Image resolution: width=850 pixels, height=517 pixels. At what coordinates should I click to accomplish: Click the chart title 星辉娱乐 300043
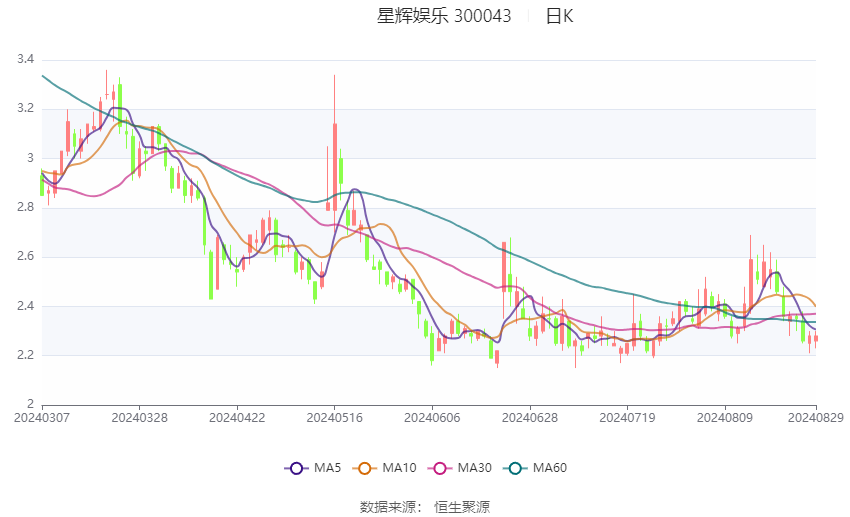coord(444,16)
